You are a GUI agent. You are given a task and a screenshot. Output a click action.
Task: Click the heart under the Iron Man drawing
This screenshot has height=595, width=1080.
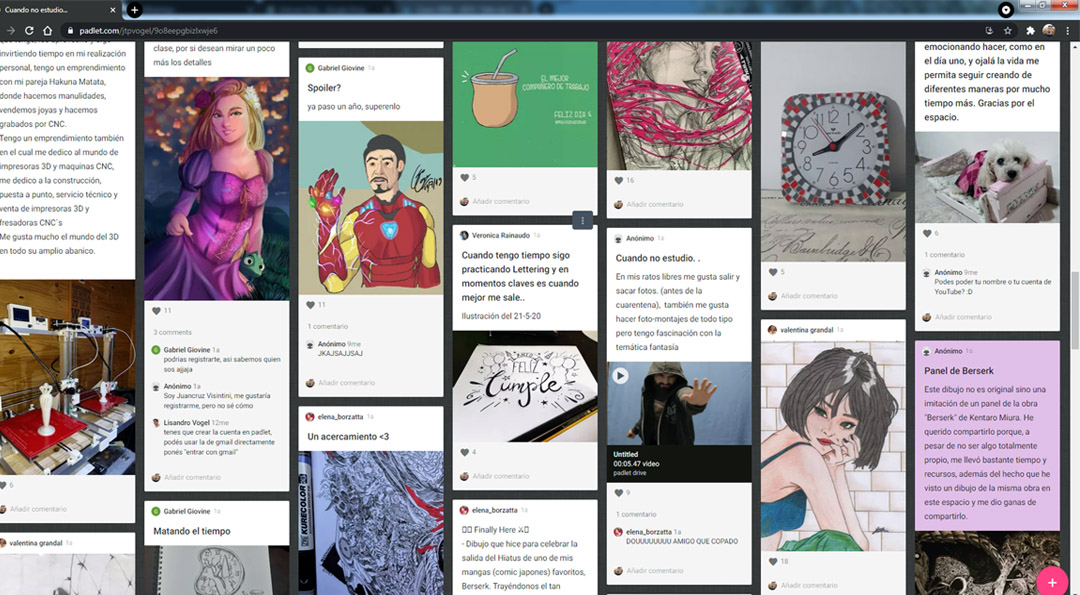pos(311,304)
